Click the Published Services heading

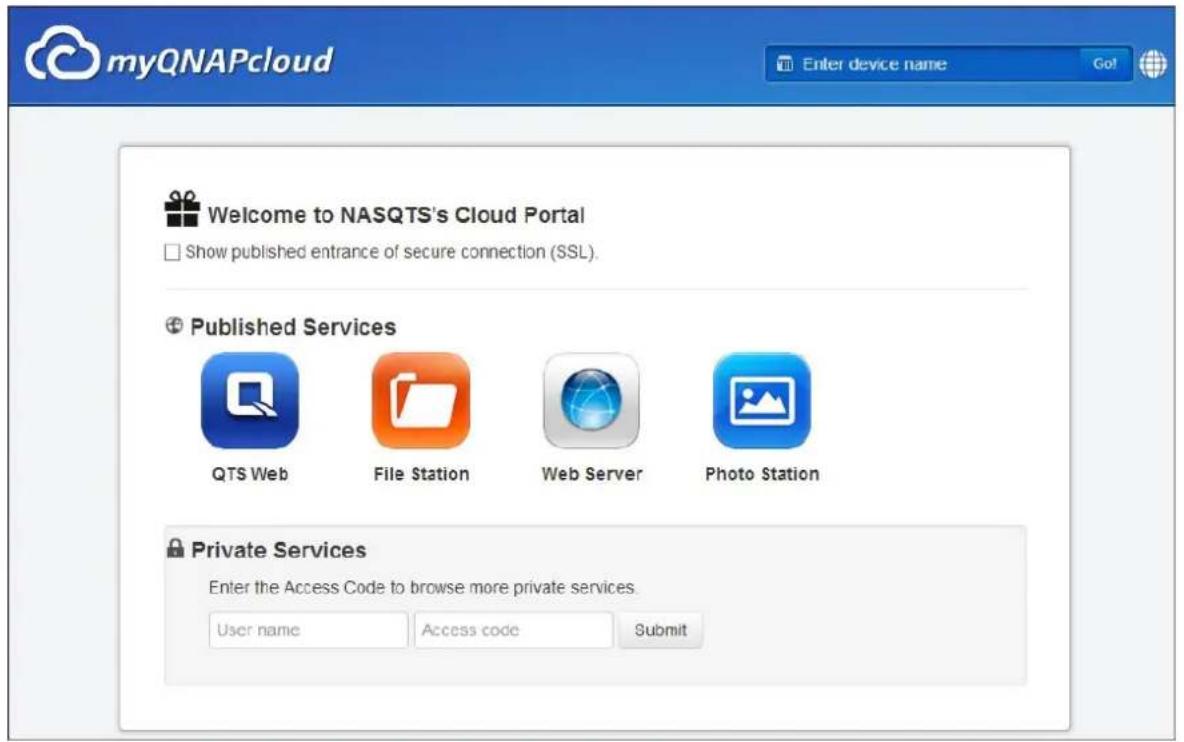[x=293, y=327]
